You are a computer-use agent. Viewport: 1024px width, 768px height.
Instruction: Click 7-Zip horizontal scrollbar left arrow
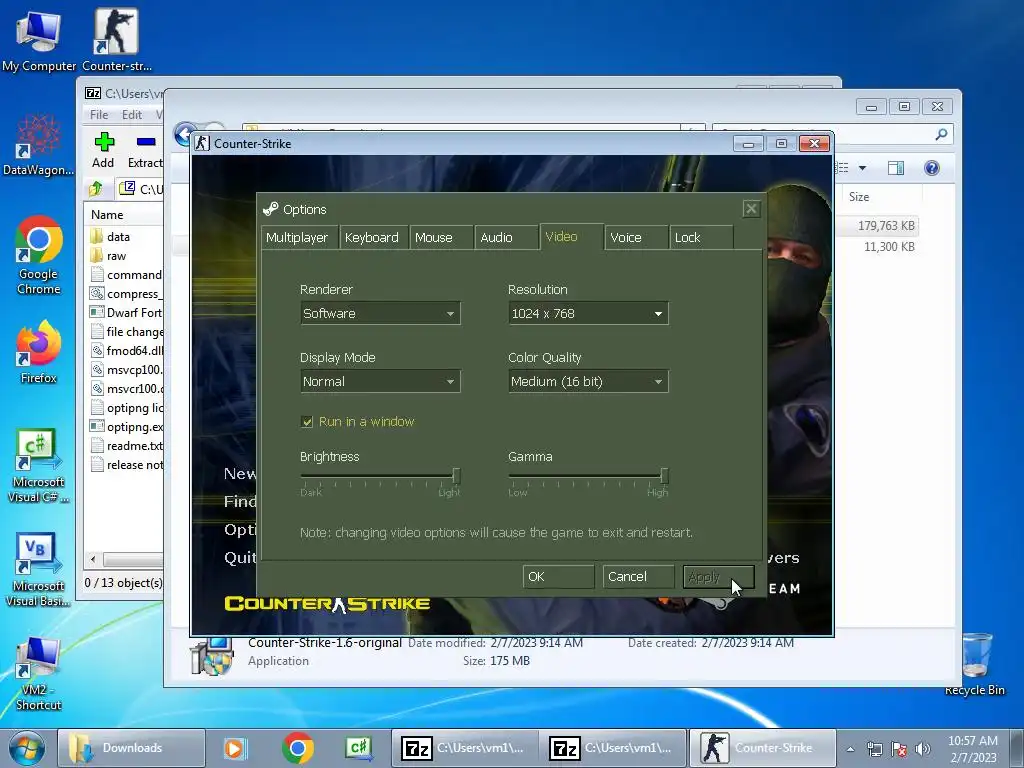point(93,560)
